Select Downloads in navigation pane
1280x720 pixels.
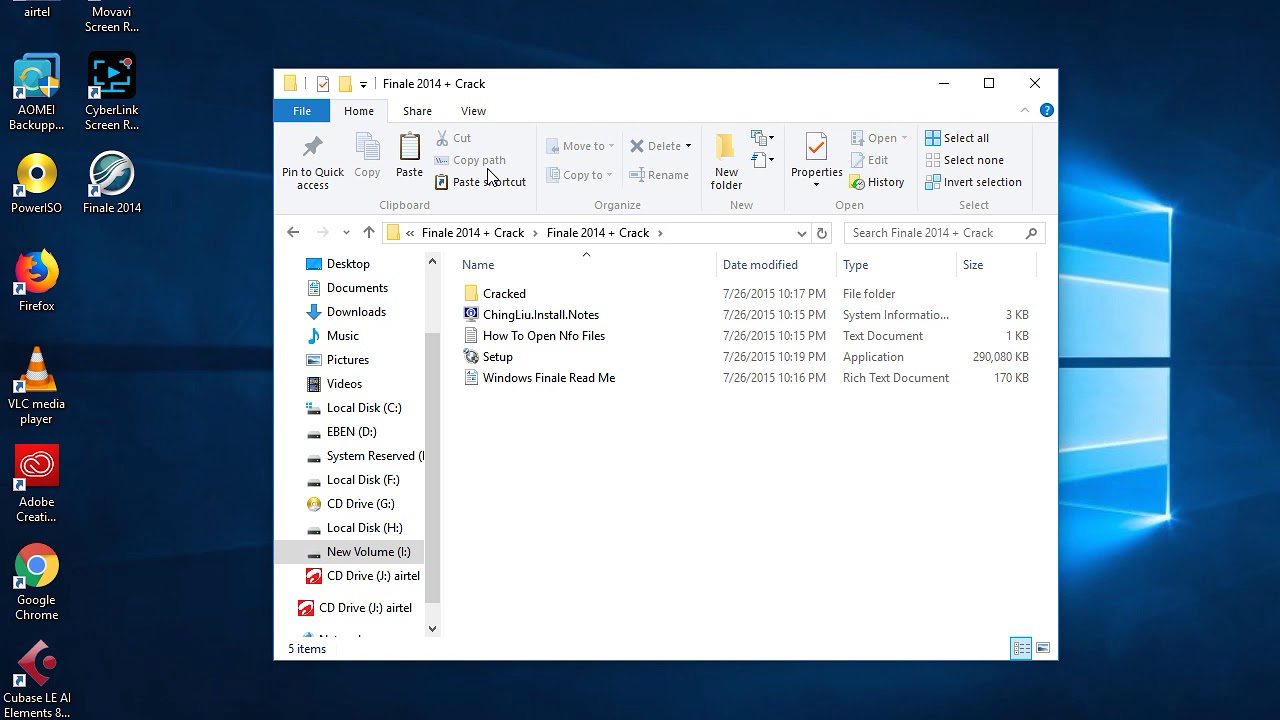tap(356, 312)
